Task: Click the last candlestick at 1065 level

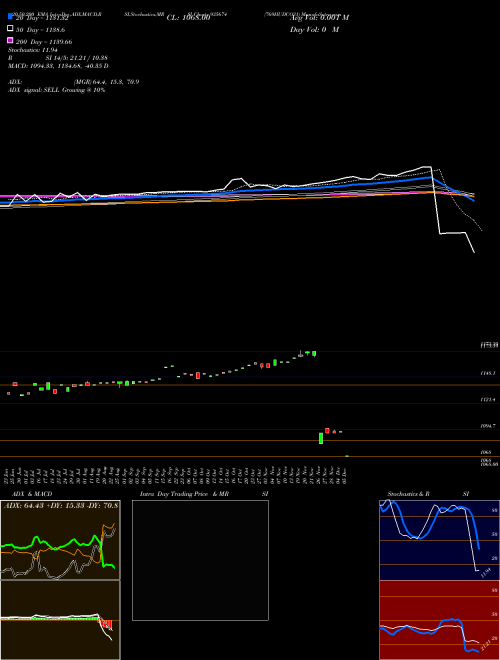Action: [x=347, y=456]
